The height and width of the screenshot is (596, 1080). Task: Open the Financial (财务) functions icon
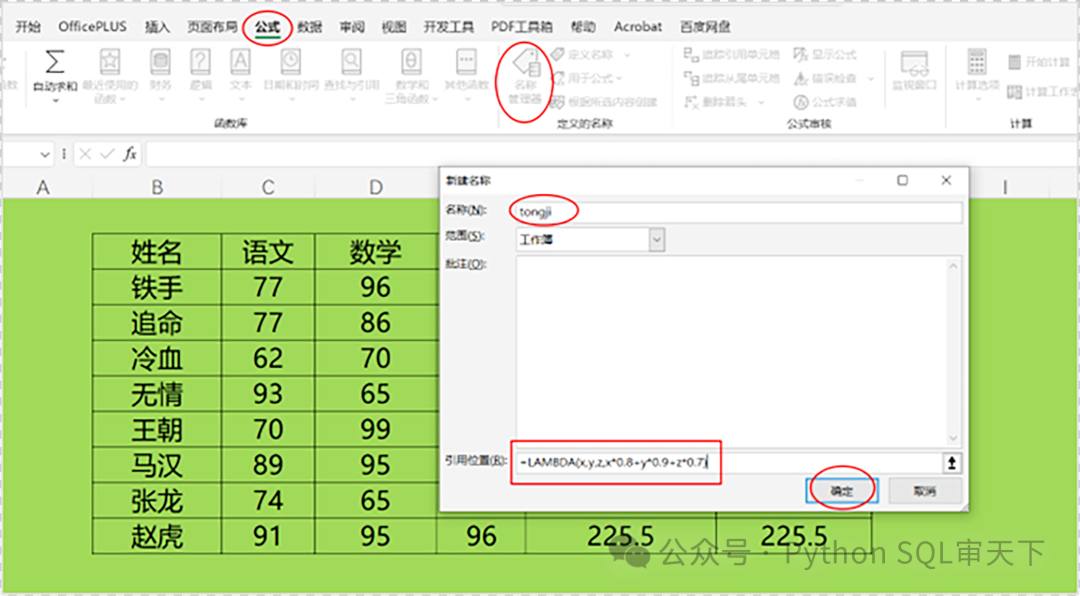160,64
